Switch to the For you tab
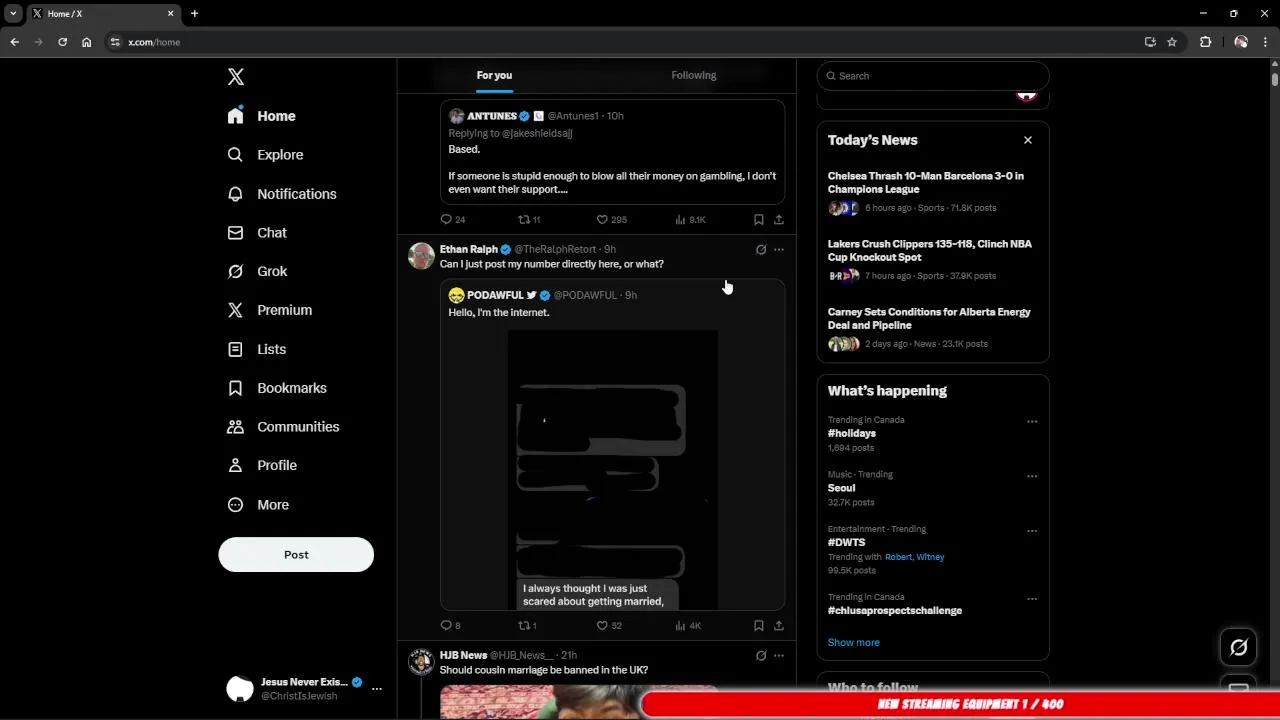The height and width of the screenshot is (720, 1280). (x=494, y=75)
